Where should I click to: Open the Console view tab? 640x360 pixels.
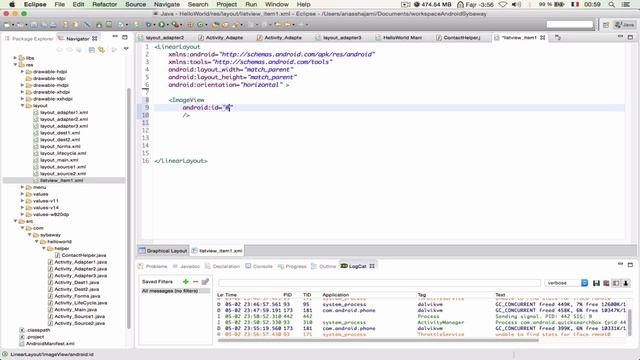coord(259,266)
